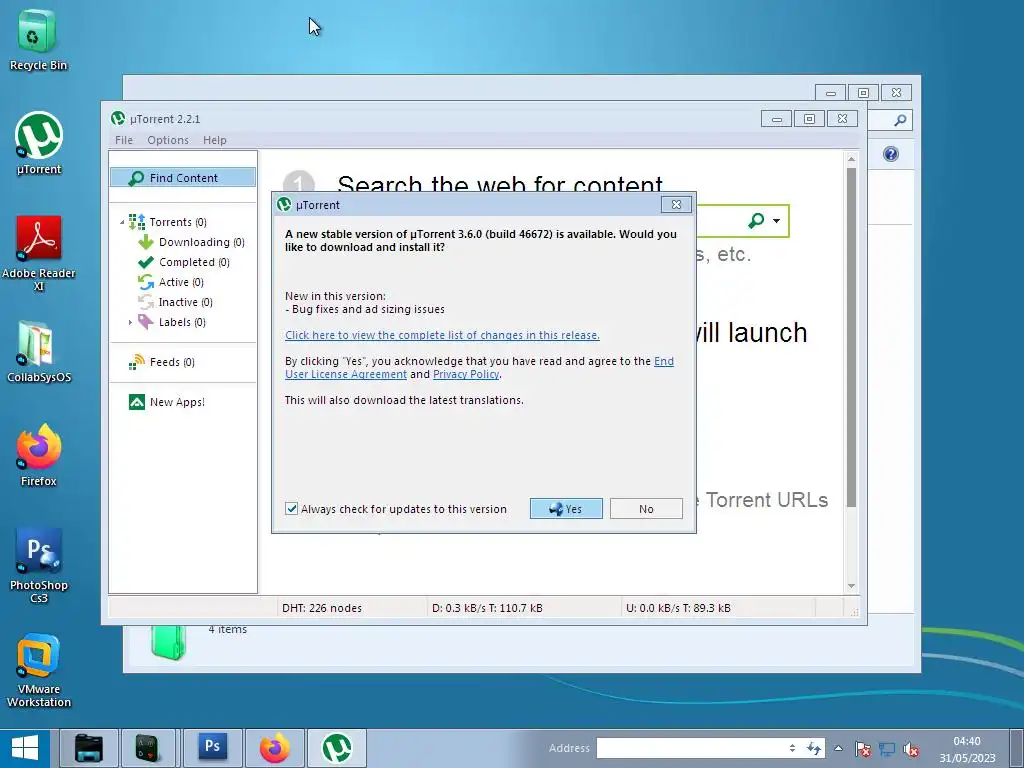
Task: Open the file manager taskbar icon
Action: (x=89, y=748)
